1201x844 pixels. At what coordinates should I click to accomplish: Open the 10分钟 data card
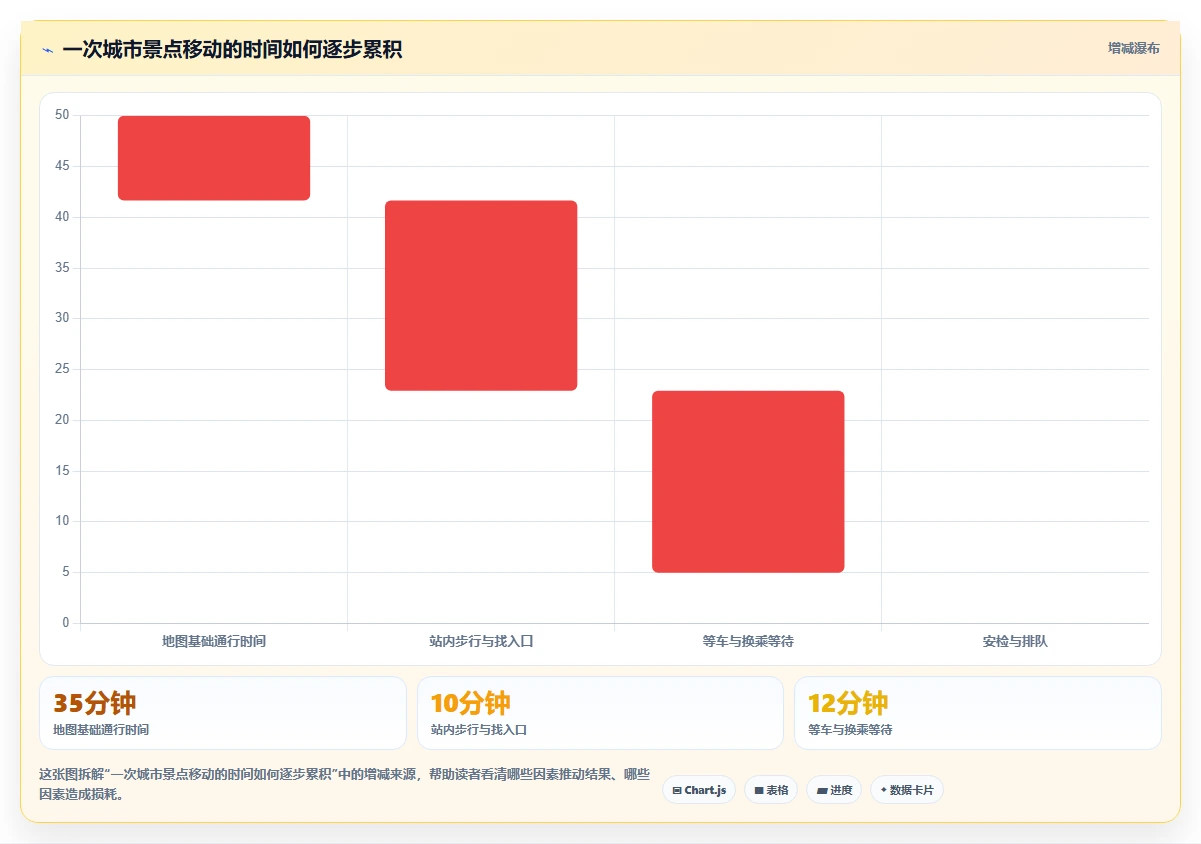[600, 713]
